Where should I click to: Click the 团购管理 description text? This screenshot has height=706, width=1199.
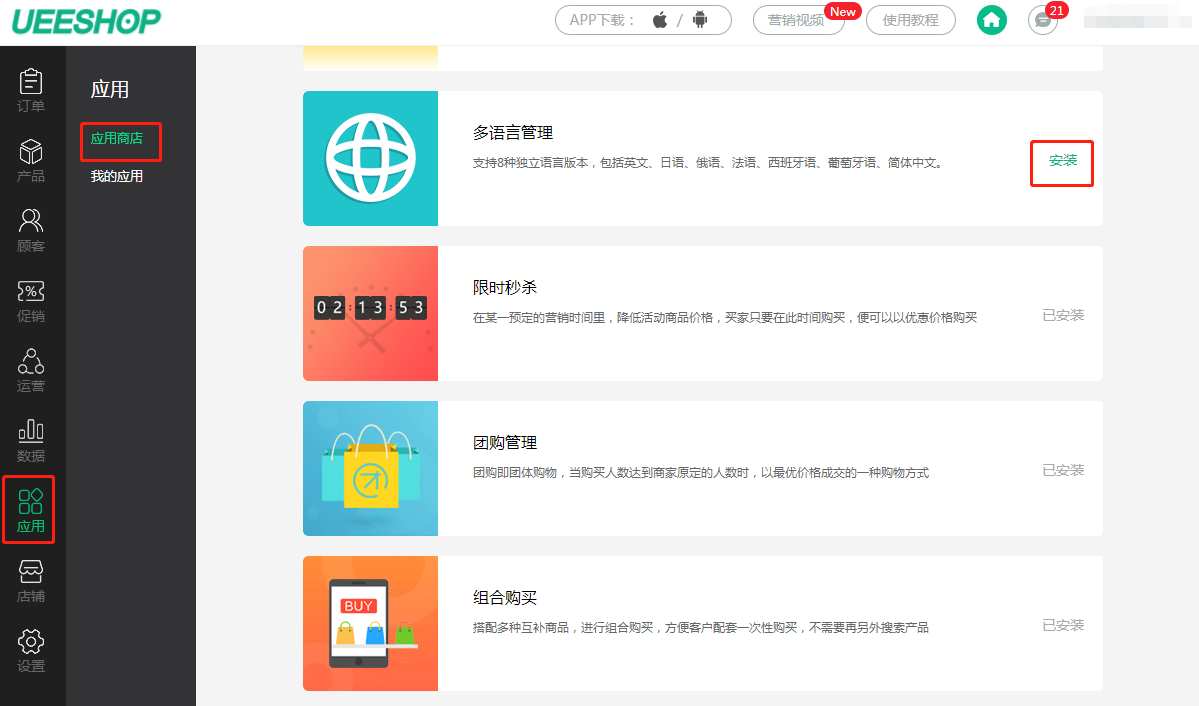click(700, 473)
